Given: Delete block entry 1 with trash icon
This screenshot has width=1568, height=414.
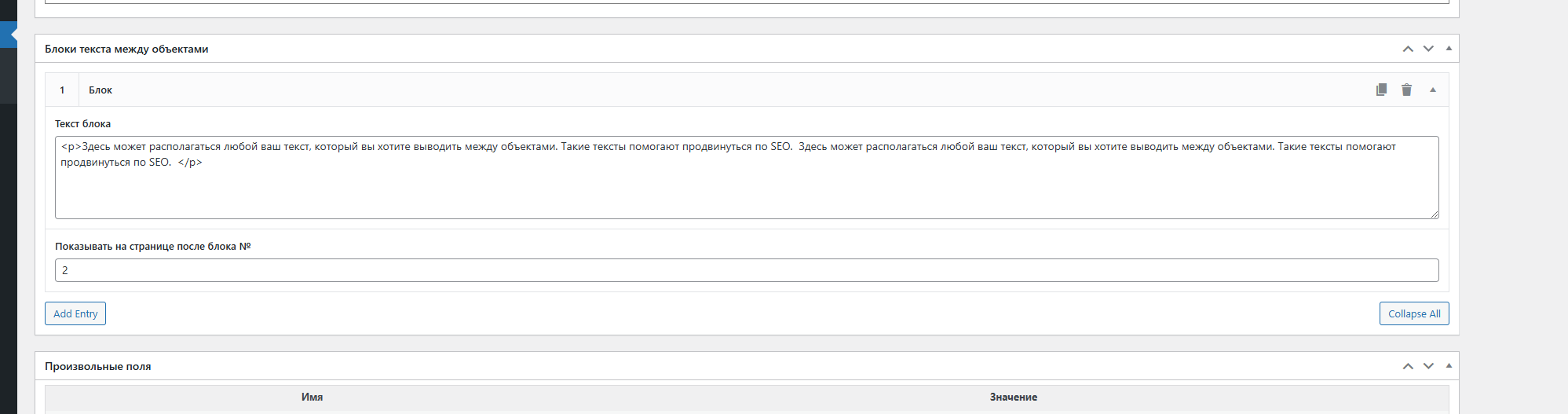Looking at the screenshot, I should (1406, 90).
